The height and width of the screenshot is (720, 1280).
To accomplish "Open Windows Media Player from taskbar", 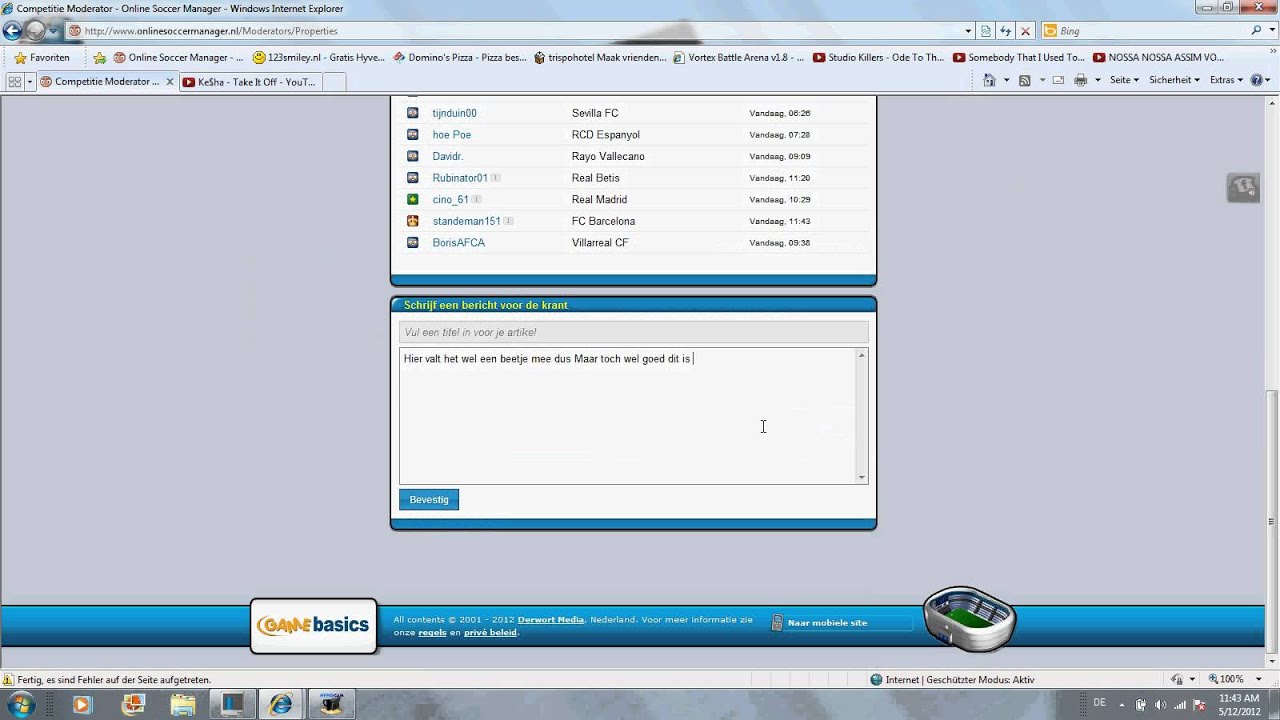I will 82,705.
